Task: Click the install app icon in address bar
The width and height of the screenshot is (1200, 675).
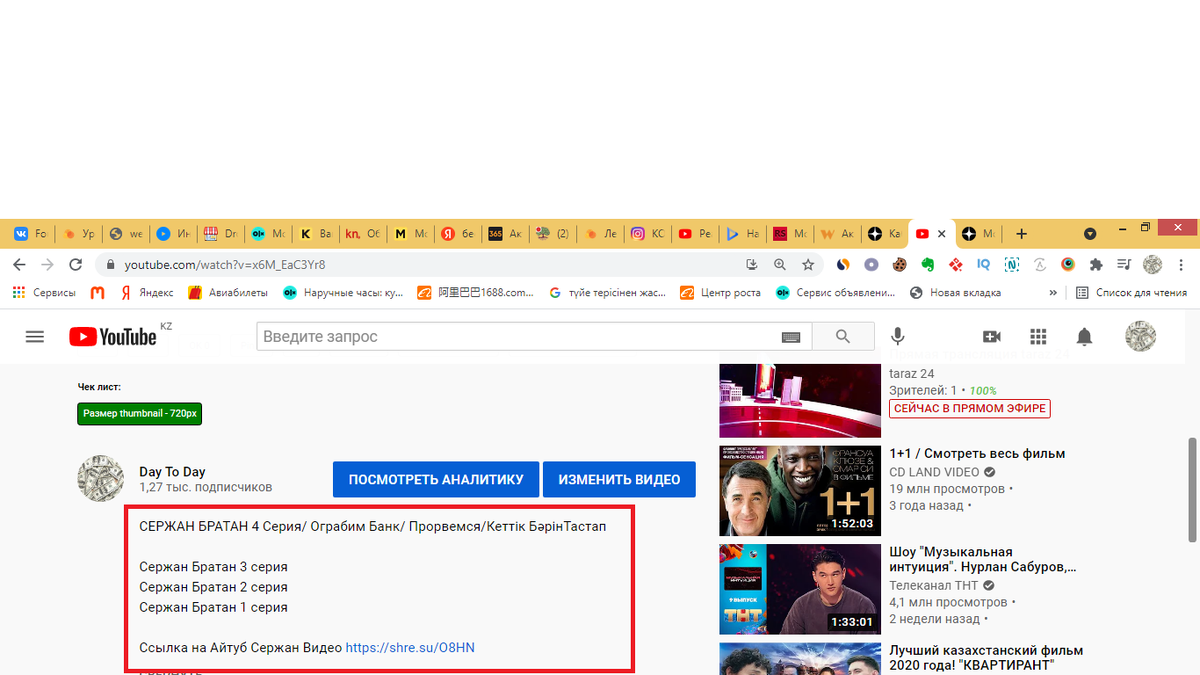Action: [x=752, y=265]
